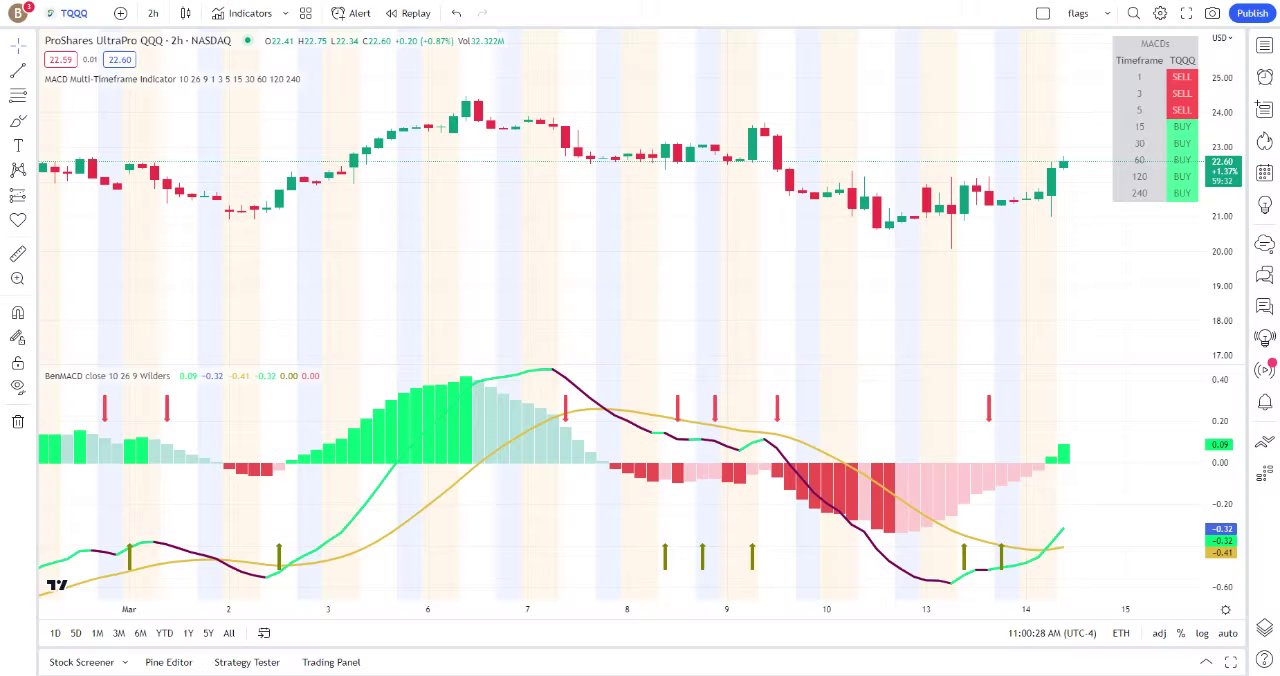Start bar Replay mode
This screenshot has height=676, width=1280.
[x=407, y=13]
